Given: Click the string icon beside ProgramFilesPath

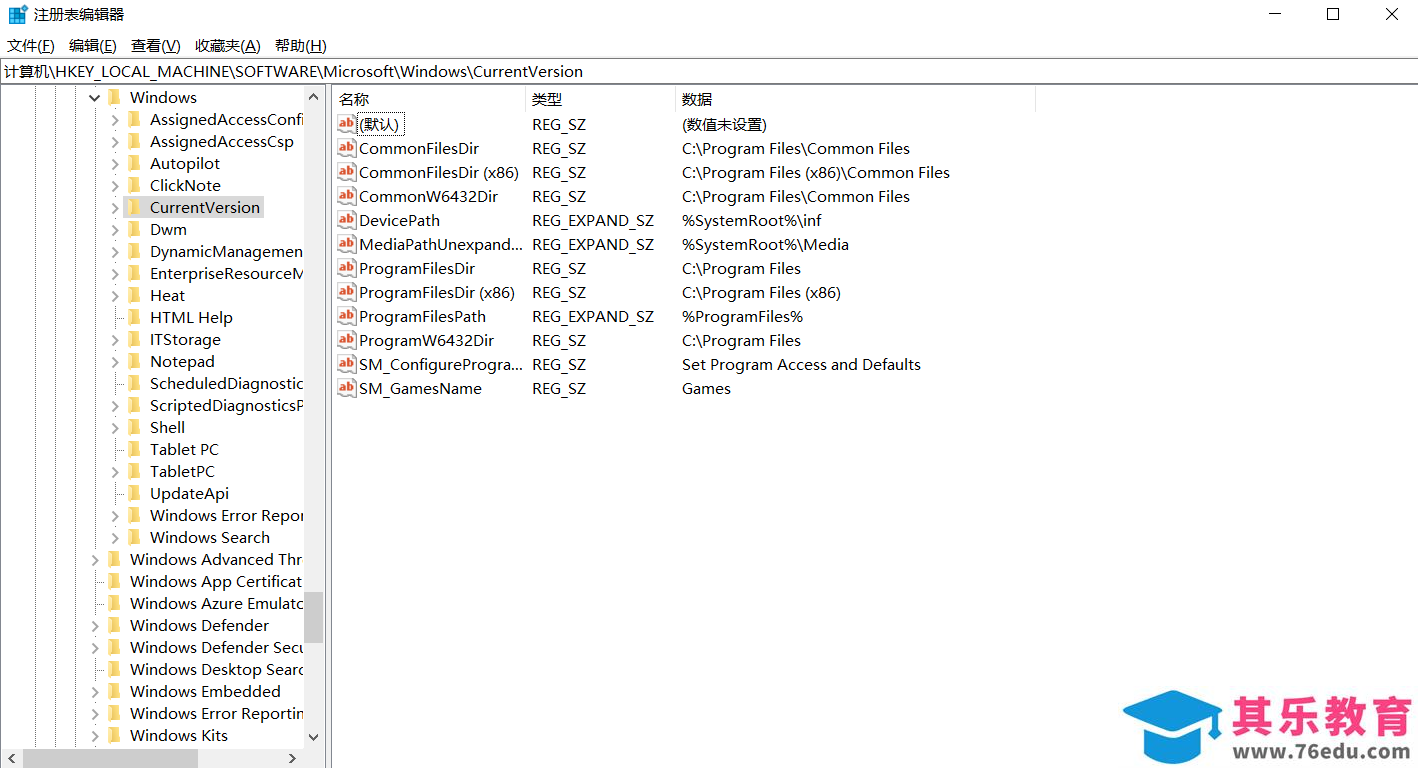Looking at the screenshot, I should click(x=346, y=316).
